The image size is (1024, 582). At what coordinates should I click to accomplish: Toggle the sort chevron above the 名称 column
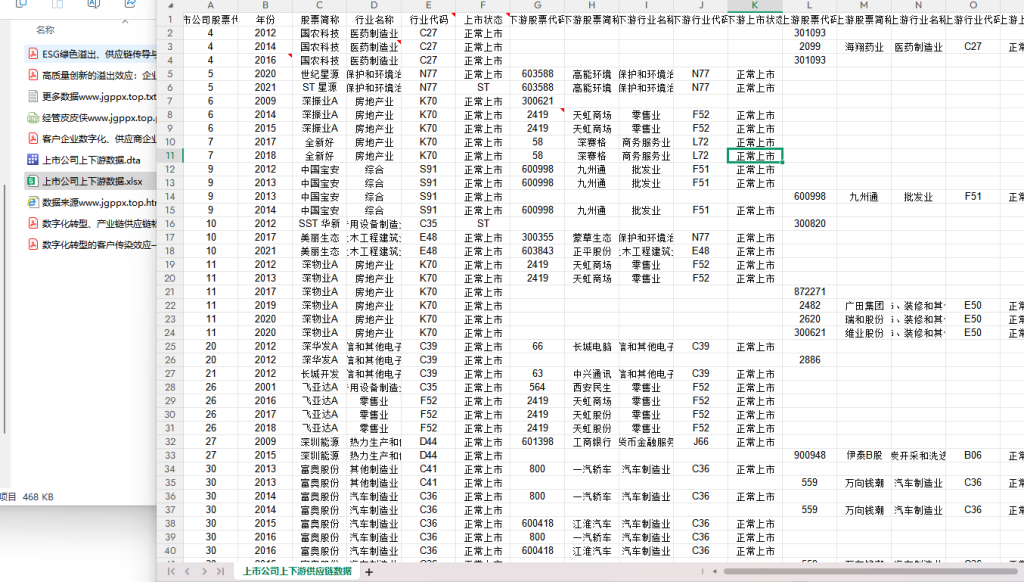(125, 22)
